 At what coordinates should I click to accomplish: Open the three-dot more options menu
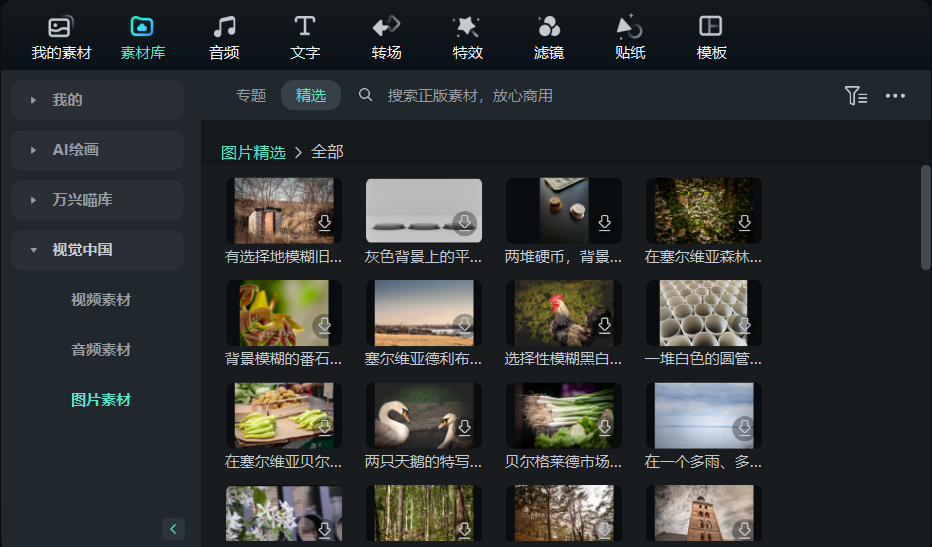895,95
